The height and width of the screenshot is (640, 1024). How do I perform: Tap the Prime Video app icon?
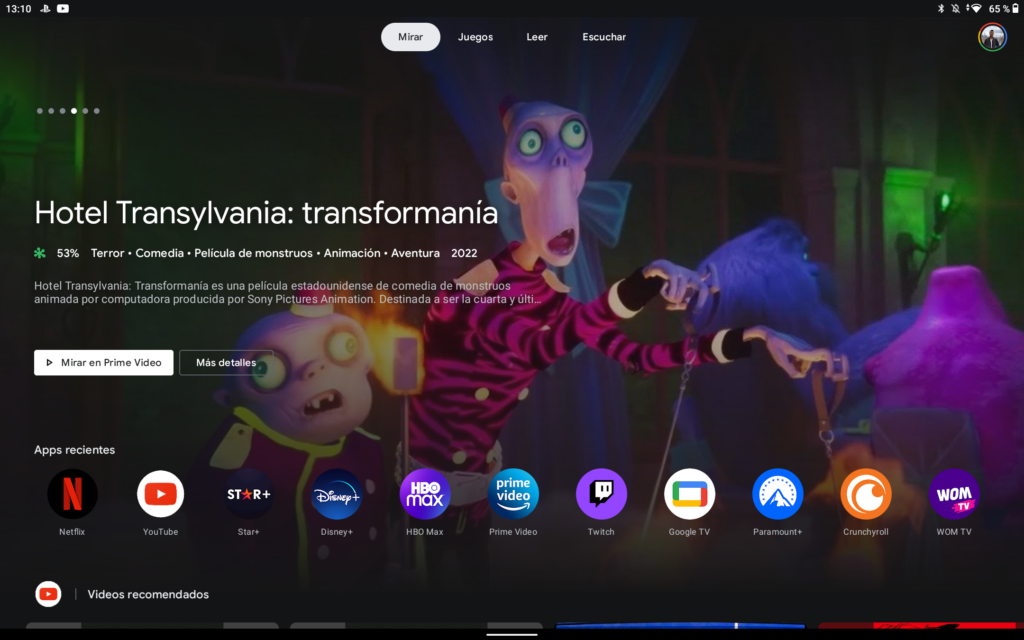point(513,494)
